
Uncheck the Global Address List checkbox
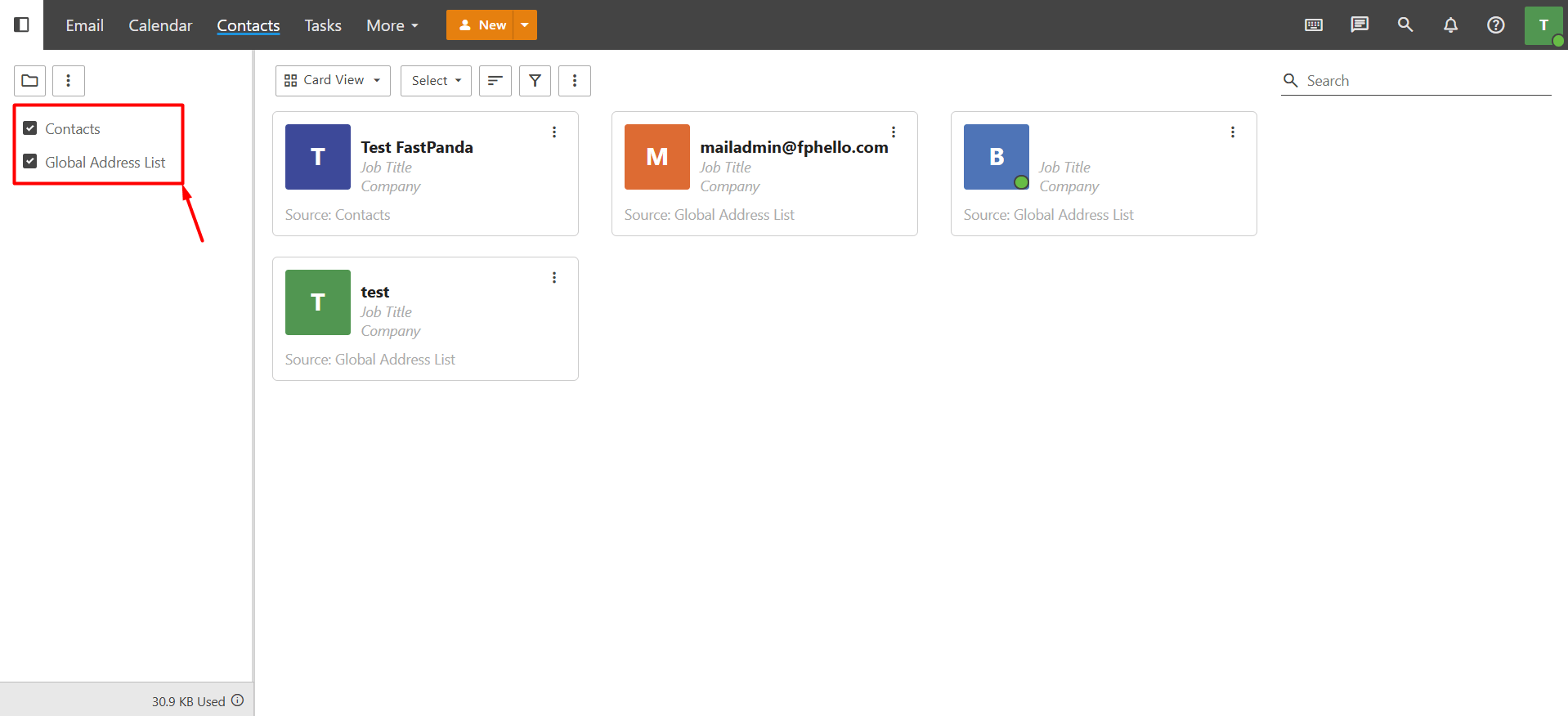tap(30, 162)
